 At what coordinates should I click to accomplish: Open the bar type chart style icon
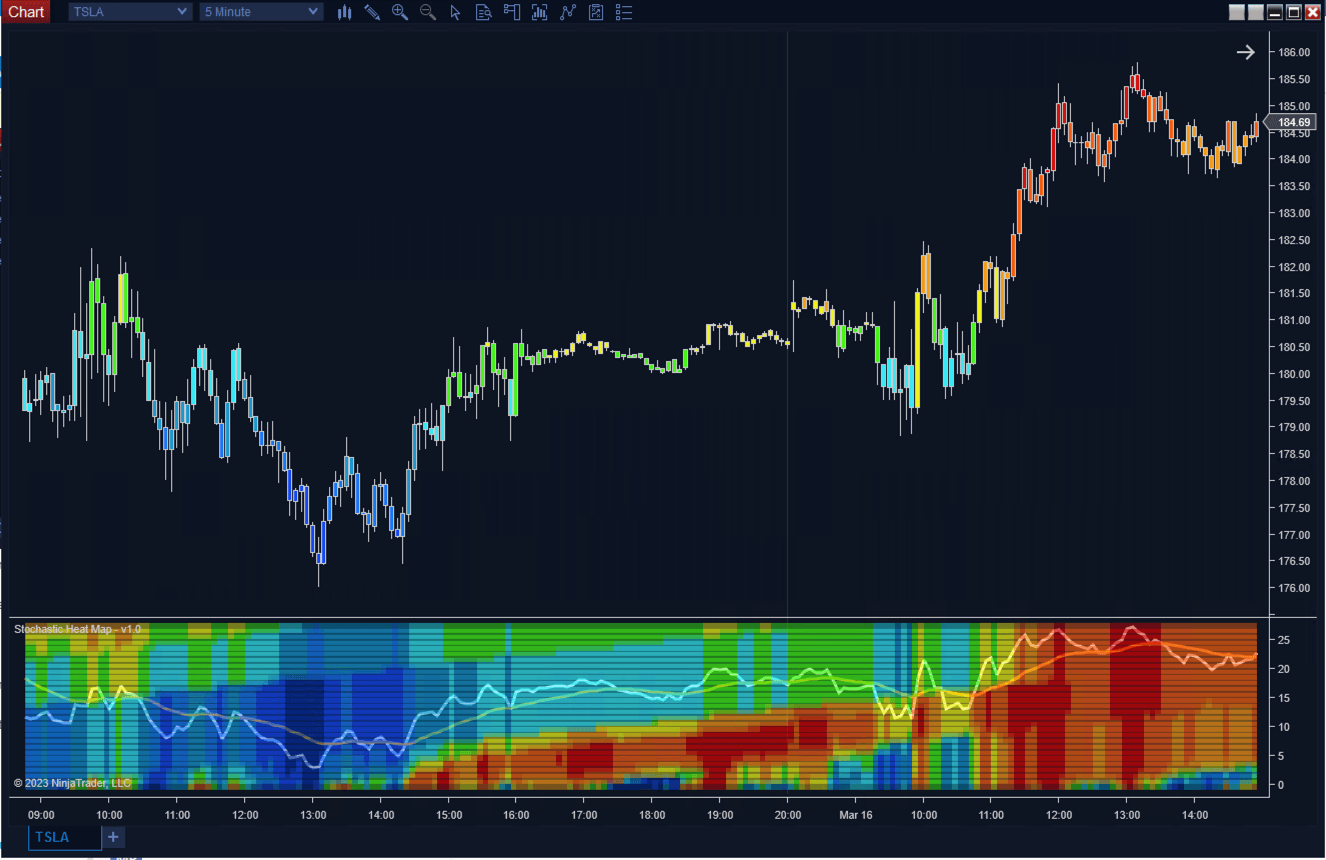tap(345, 12)
